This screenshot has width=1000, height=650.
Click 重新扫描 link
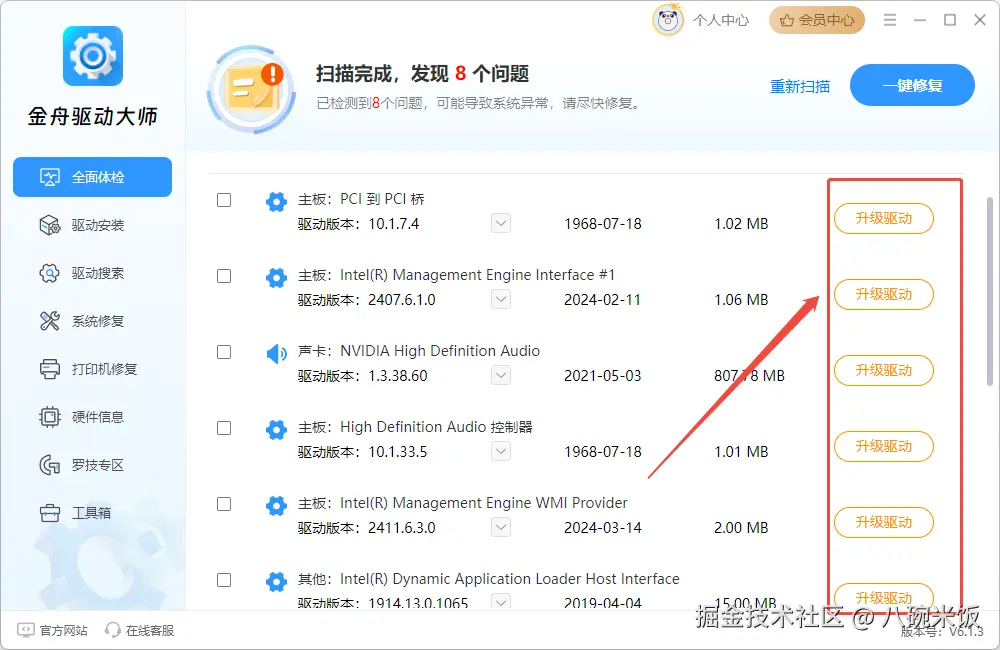(x=800, y=86)
